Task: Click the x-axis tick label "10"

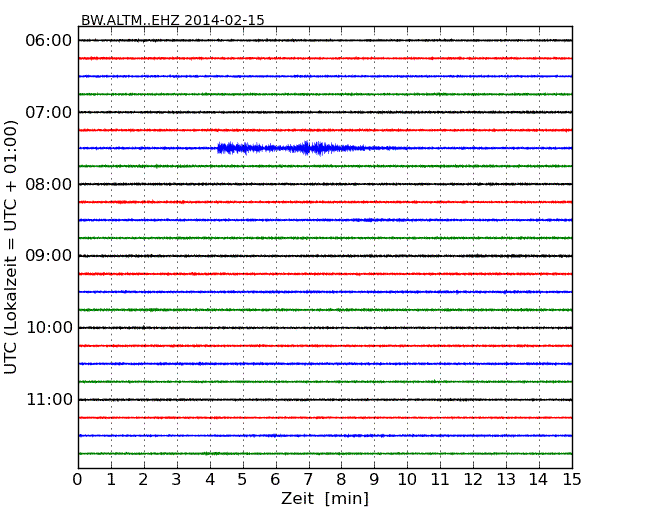Action: (407, 480)
